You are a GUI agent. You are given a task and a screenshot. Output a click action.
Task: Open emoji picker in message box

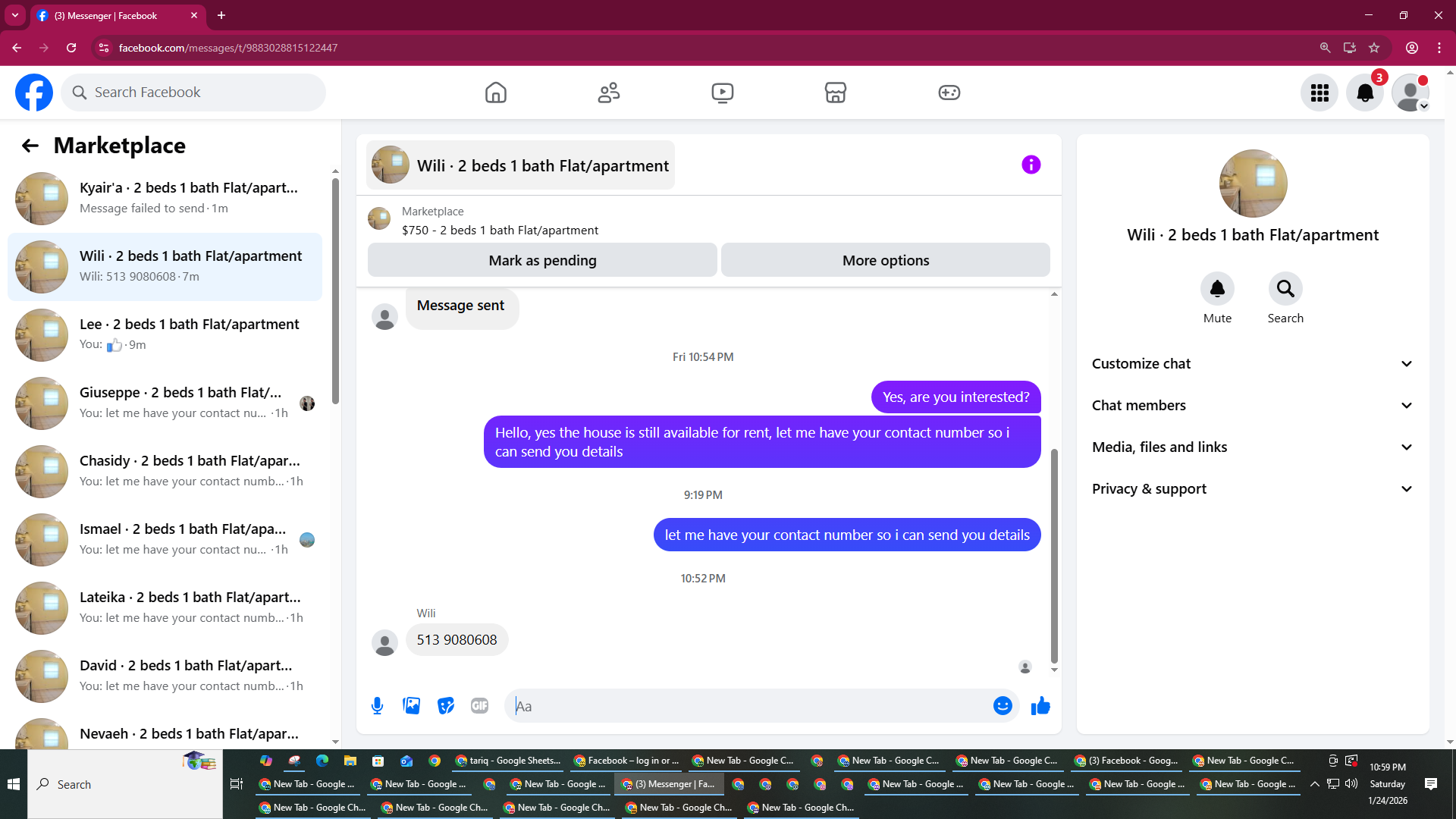[1003, 706]
